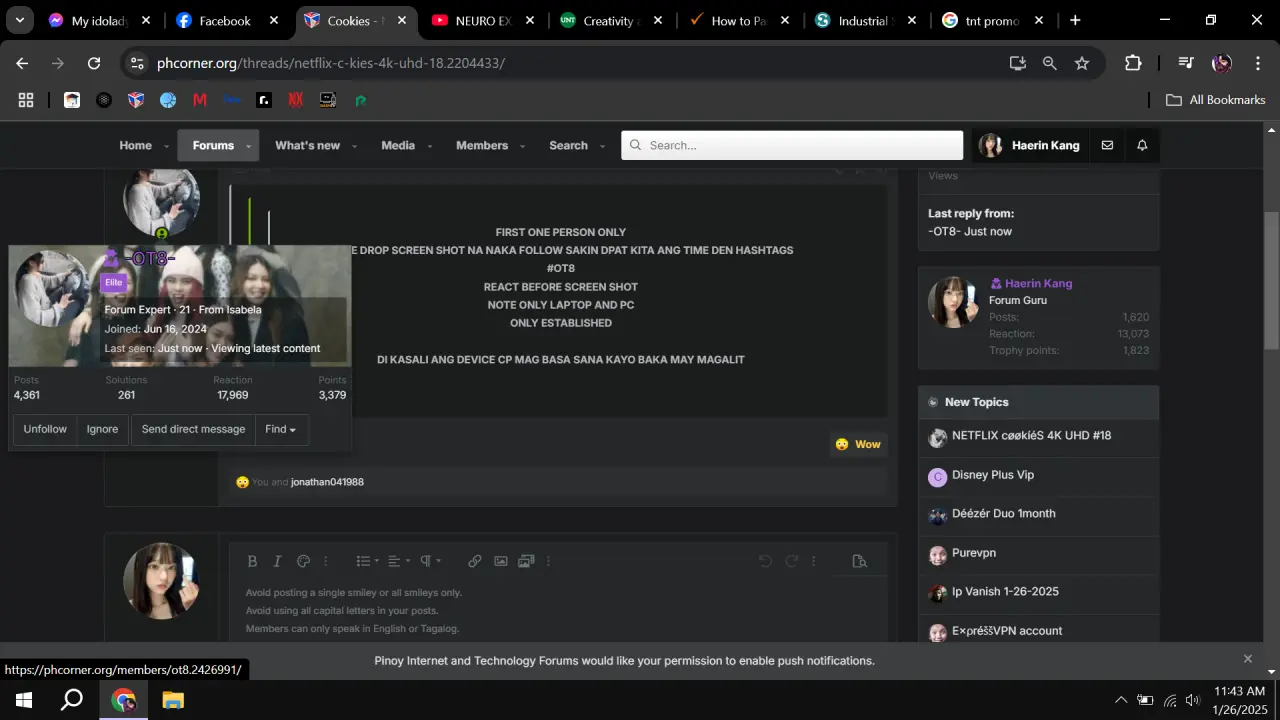Click Send direct message button
The image size is (1280, 720).
pos(193,429)
